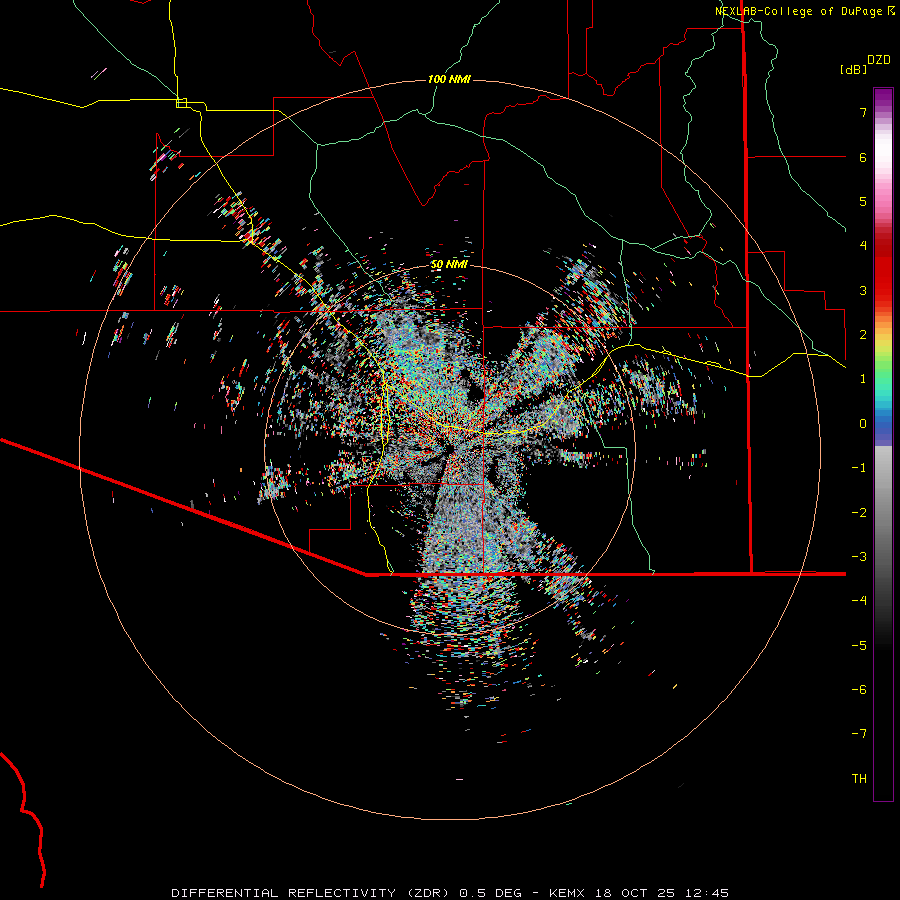This screenshot has width=900, height=900.
Task: Click the Differential Reflectivity KEMX caption
Action: point(450,893)
